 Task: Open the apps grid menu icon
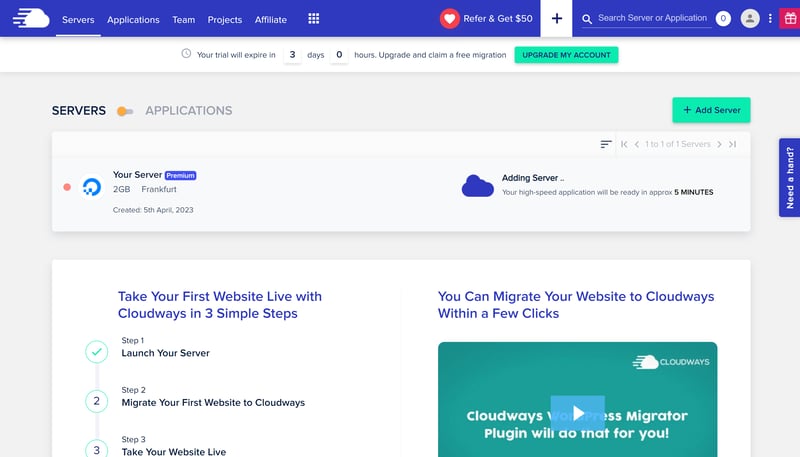[x=314, y=19]
